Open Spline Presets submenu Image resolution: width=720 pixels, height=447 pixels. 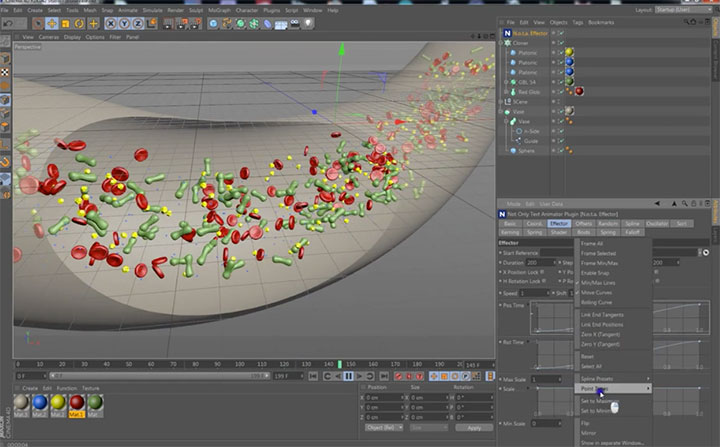coord(613,379)
